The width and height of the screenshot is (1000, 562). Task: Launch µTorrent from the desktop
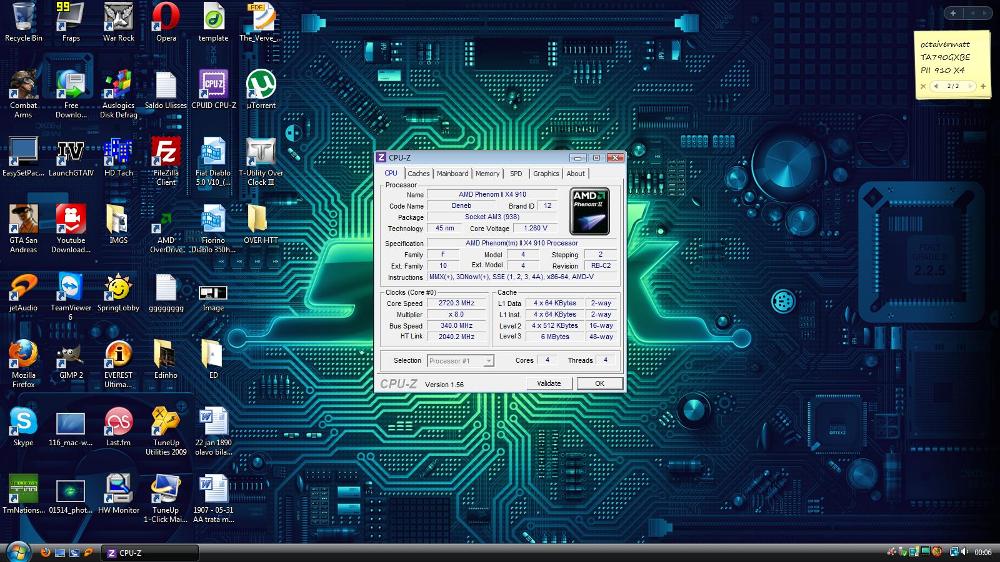click(261, 89)
